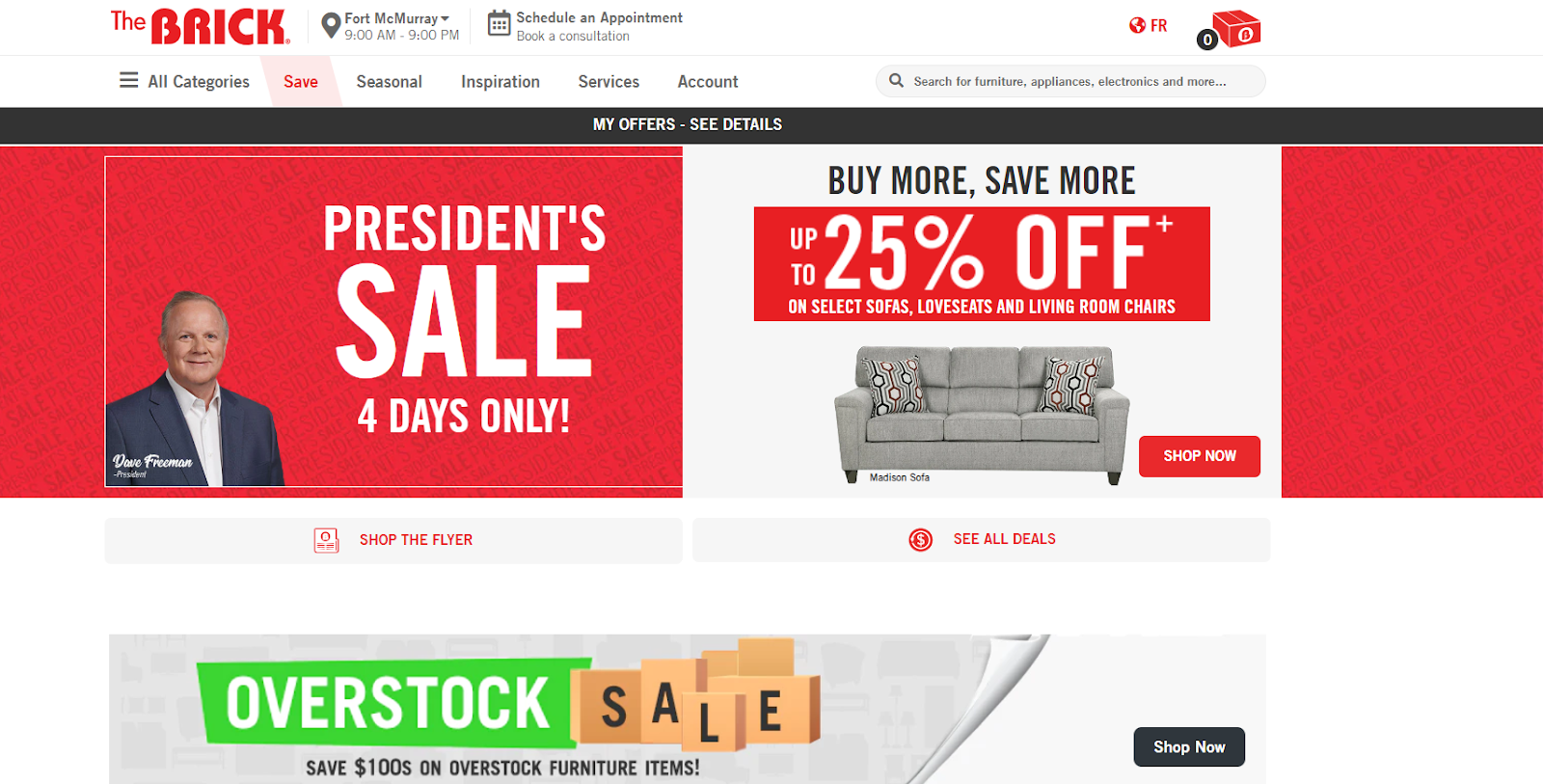Go to the Account menu item

coord(708,82)
